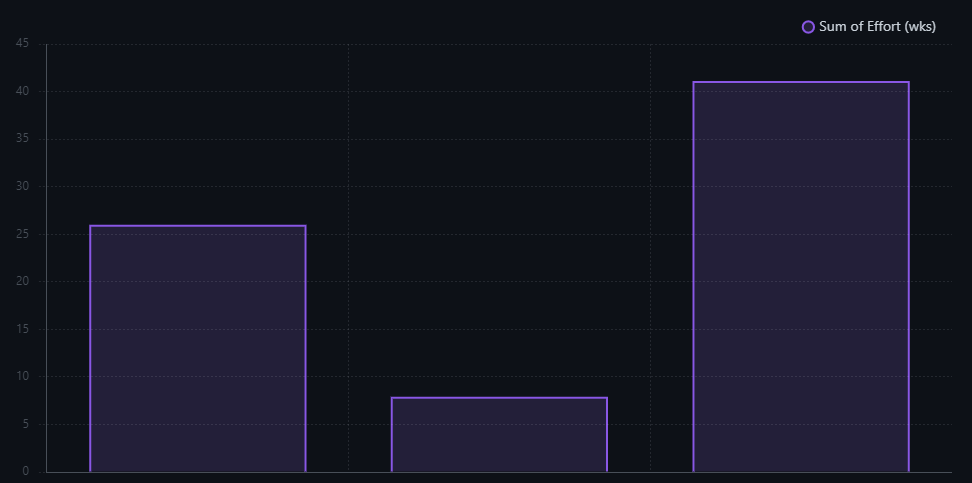Select the tallest bar reaching 41
972x483 pixels.
[x=801, y=277]
